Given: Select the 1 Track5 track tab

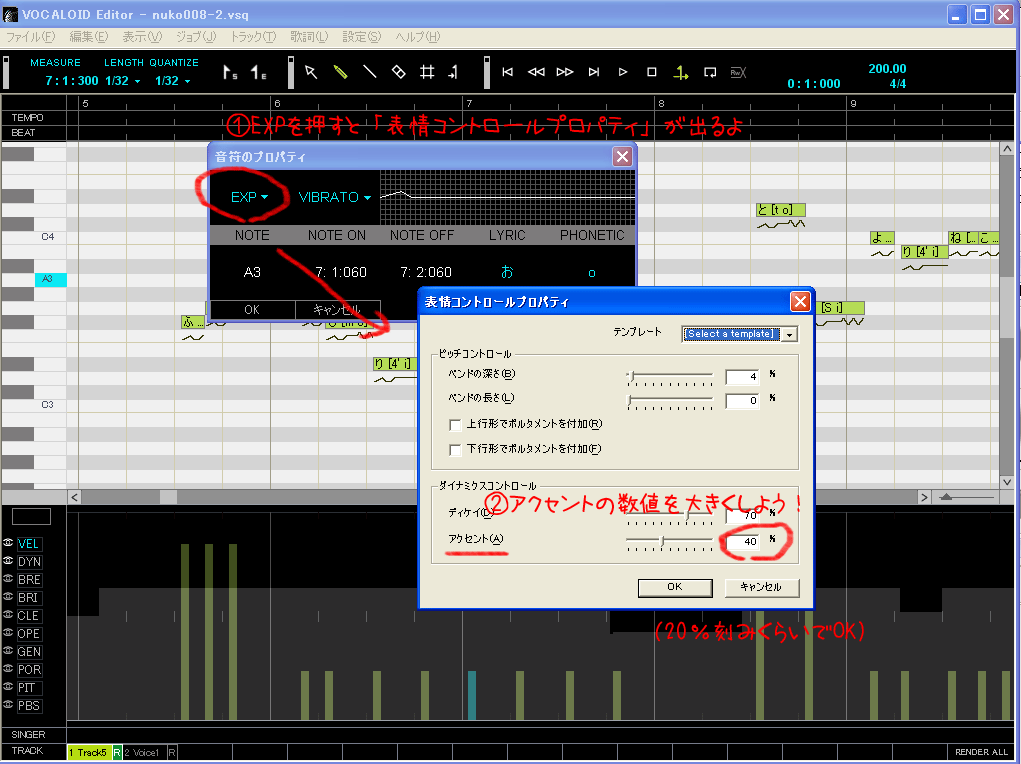Looking at the screenshot, I should tap(89, 752).
